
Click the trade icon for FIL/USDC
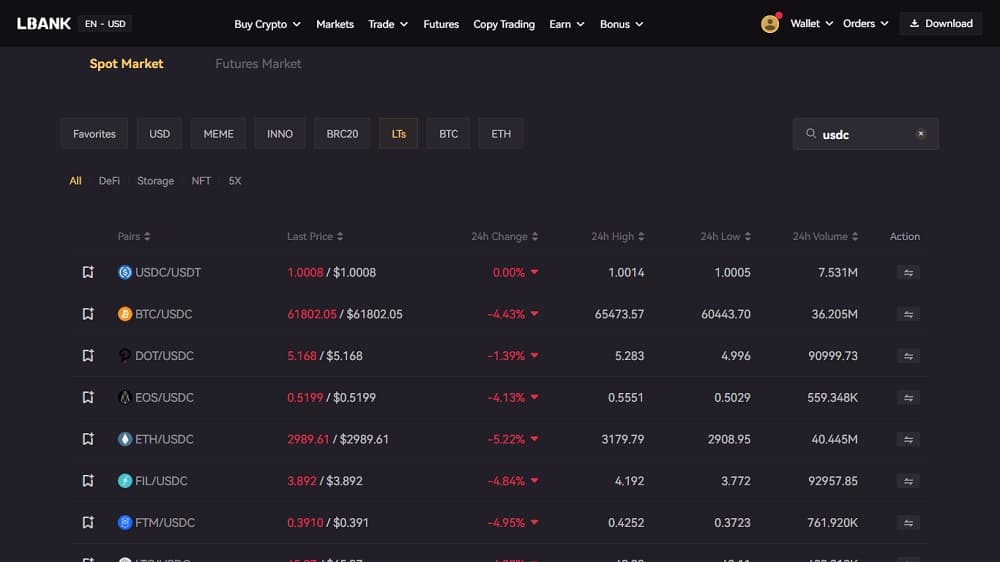click(908, 481)
